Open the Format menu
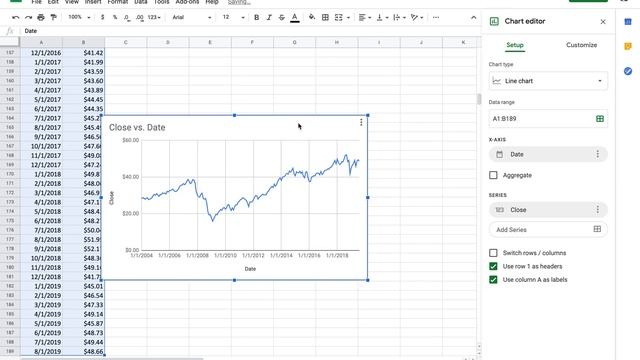This screenshot has width=640, height=360. (118, 2)
